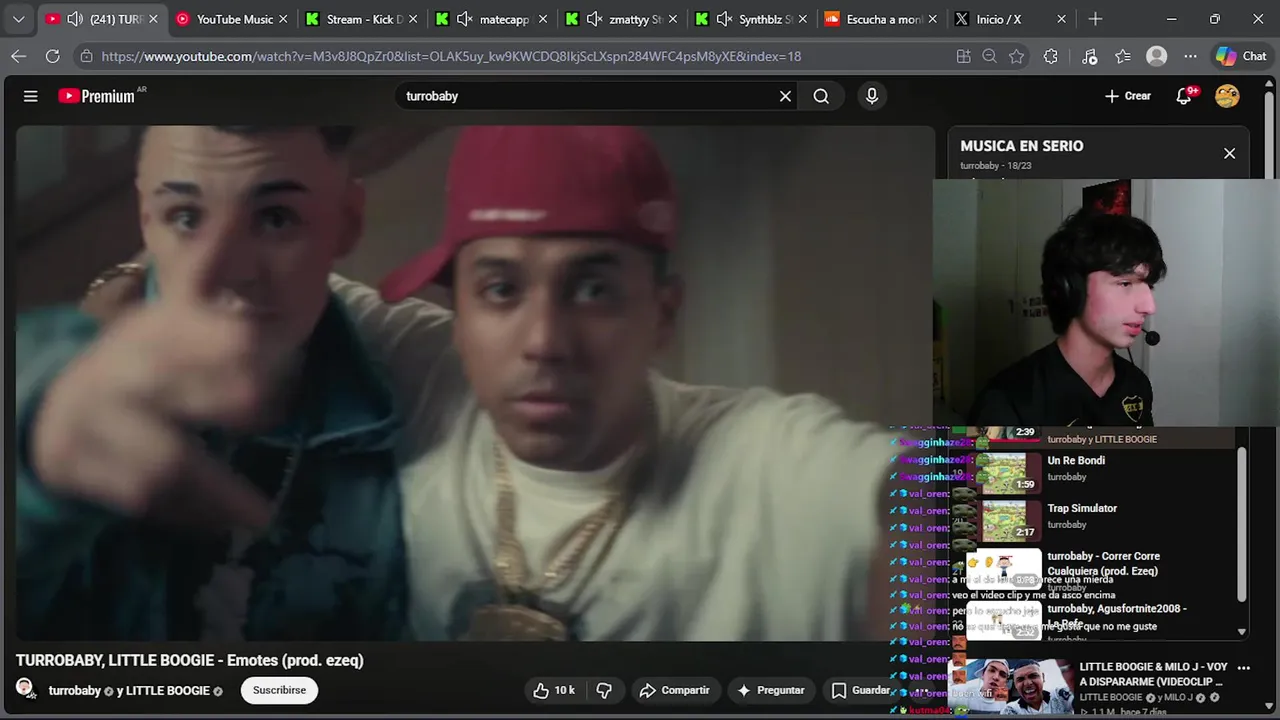This screenshot has width=1280, height=720.
Task: View site information lock icon
Action: click(x=87, y=57)
